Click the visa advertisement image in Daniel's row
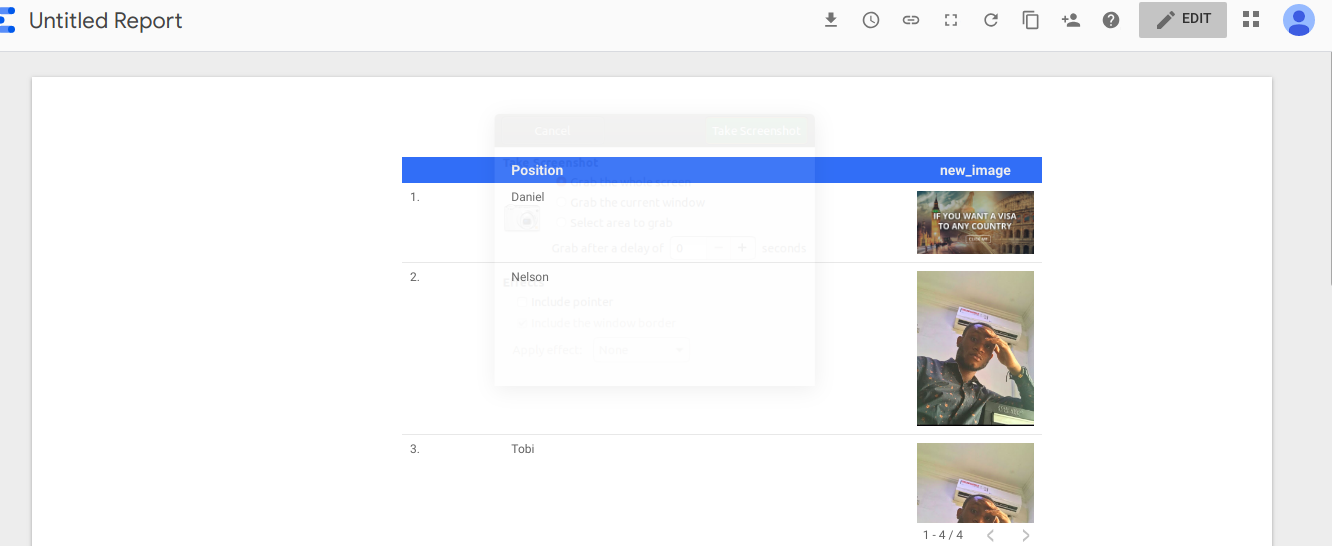The width and height of the screenshot is (1332, 546). (975, 223)
